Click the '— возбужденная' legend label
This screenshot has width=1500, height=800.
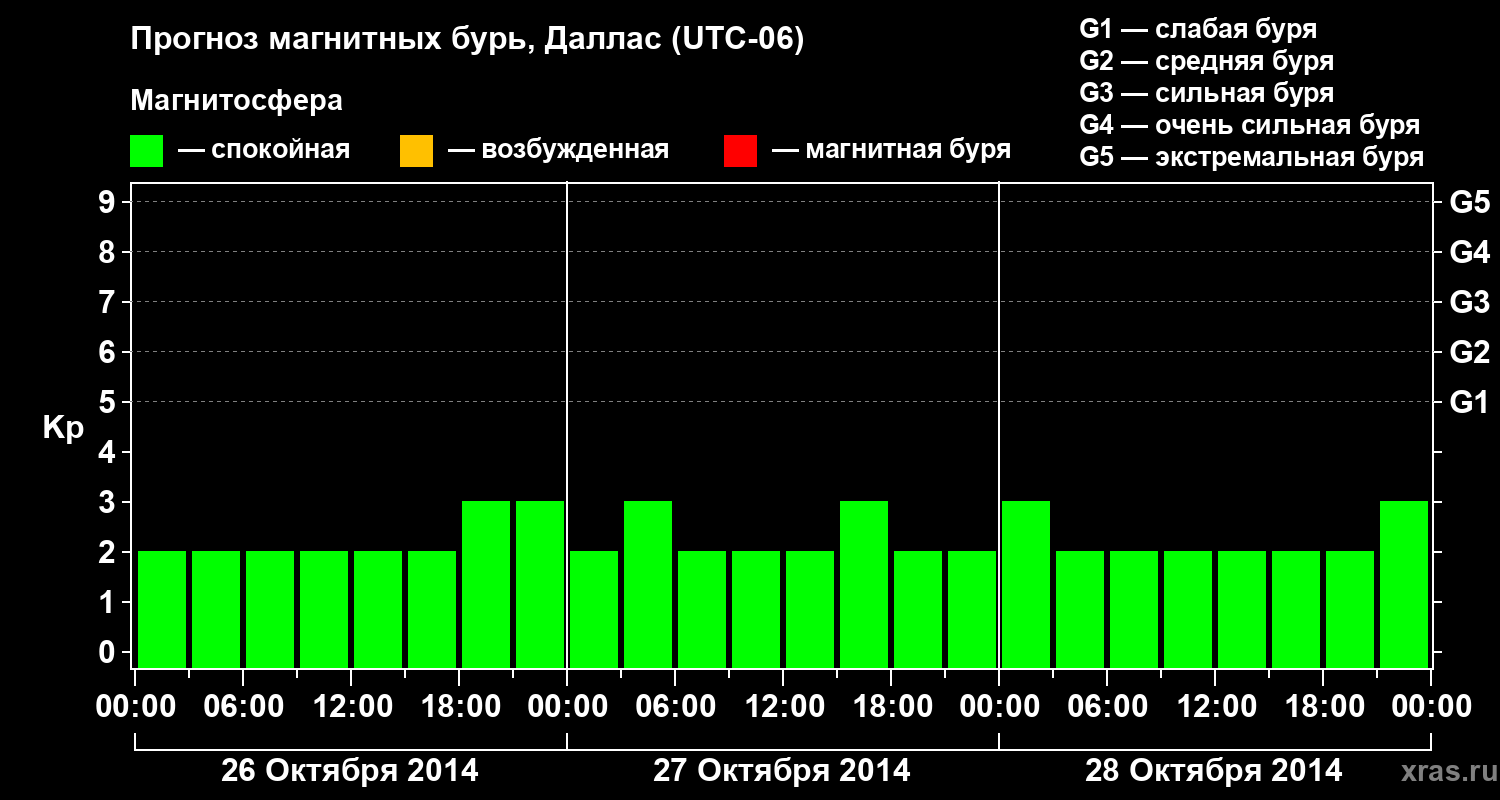coord(558,151)
